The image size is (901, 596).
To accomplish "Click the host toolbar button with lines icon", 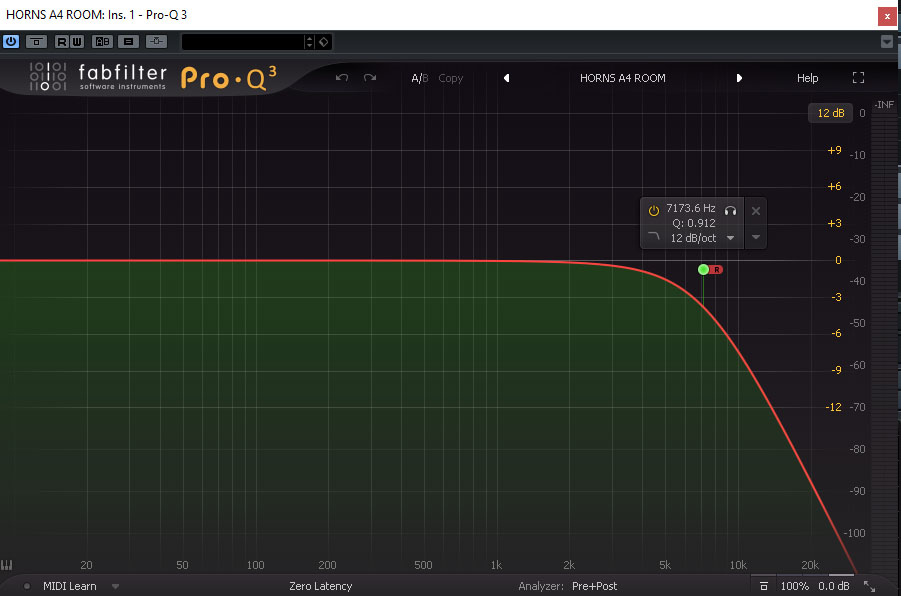I will (129, 41).
